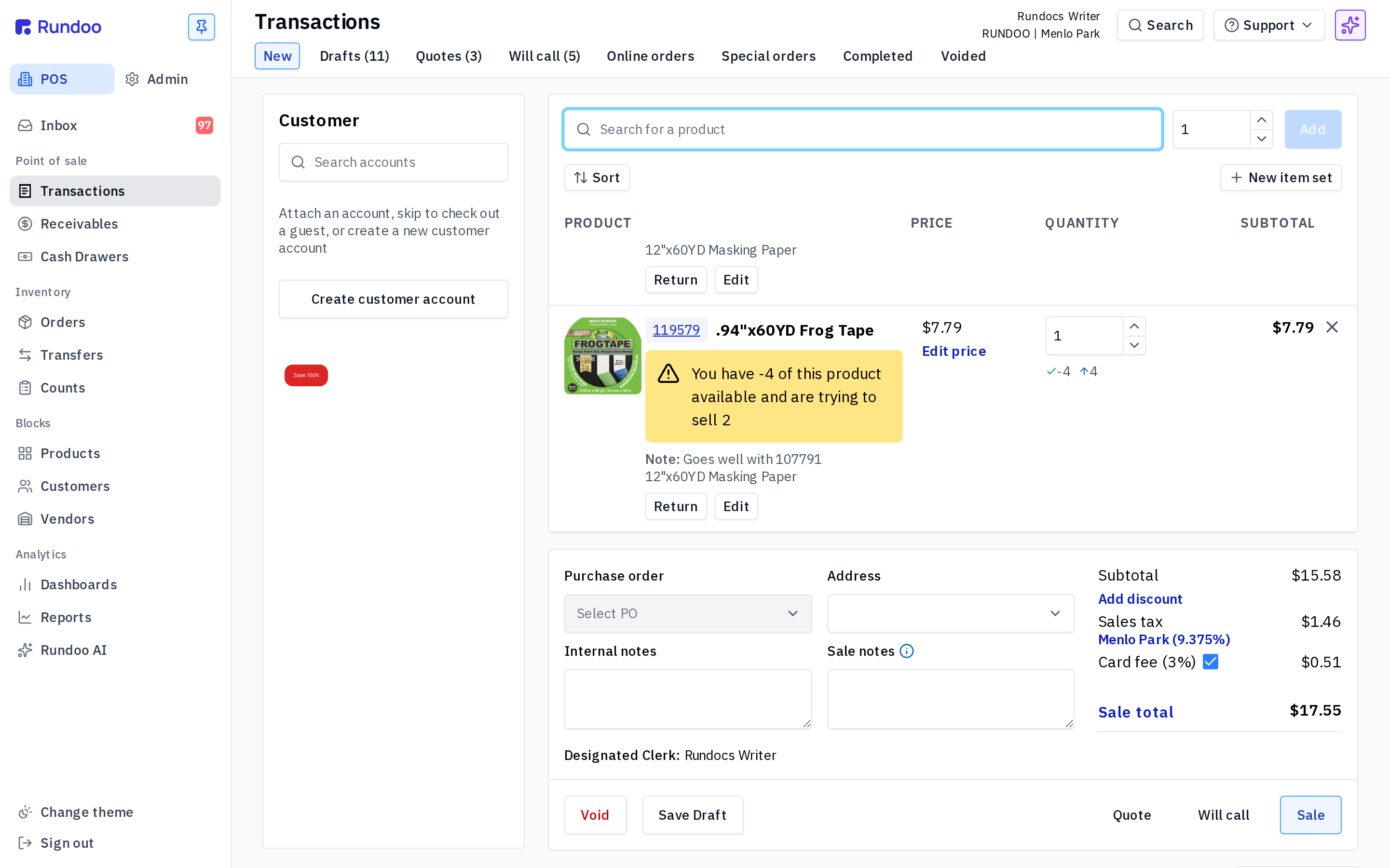Screen dimensions: 1389x868
Task: Open Customers block
Action: pos(115,486)
